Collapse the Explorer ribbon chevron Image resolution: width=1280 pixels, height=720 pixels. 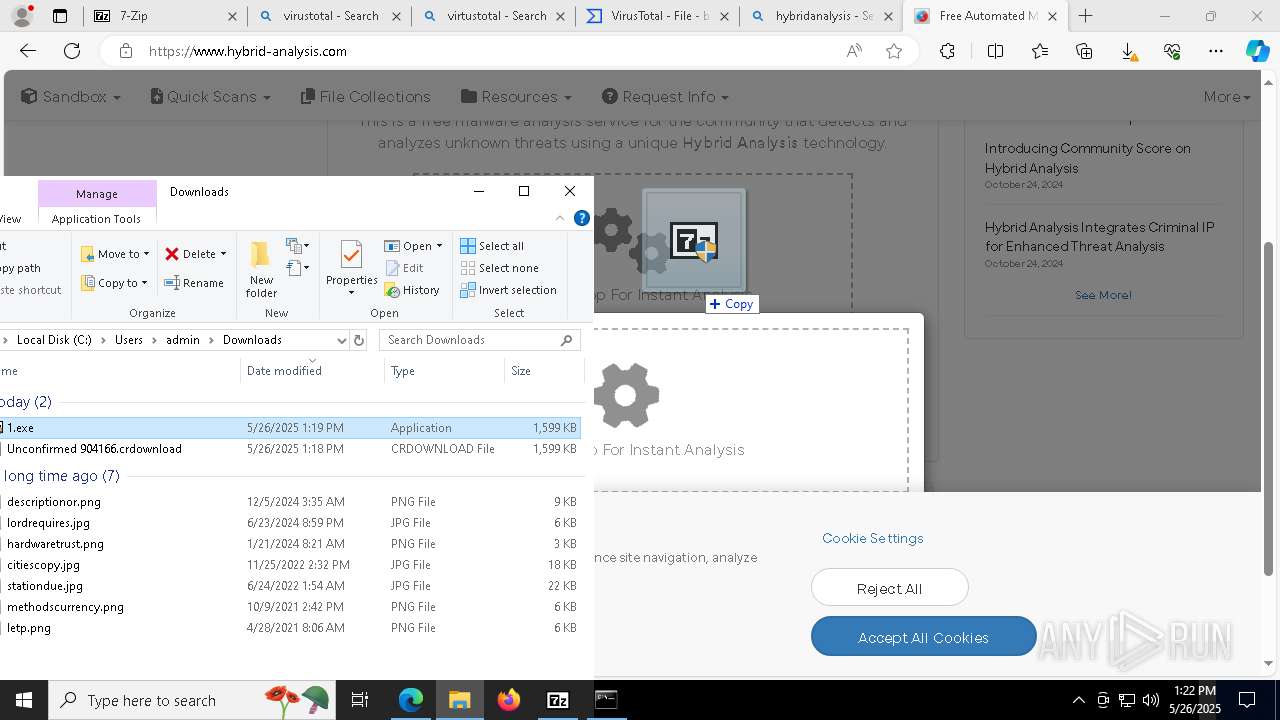560,218
